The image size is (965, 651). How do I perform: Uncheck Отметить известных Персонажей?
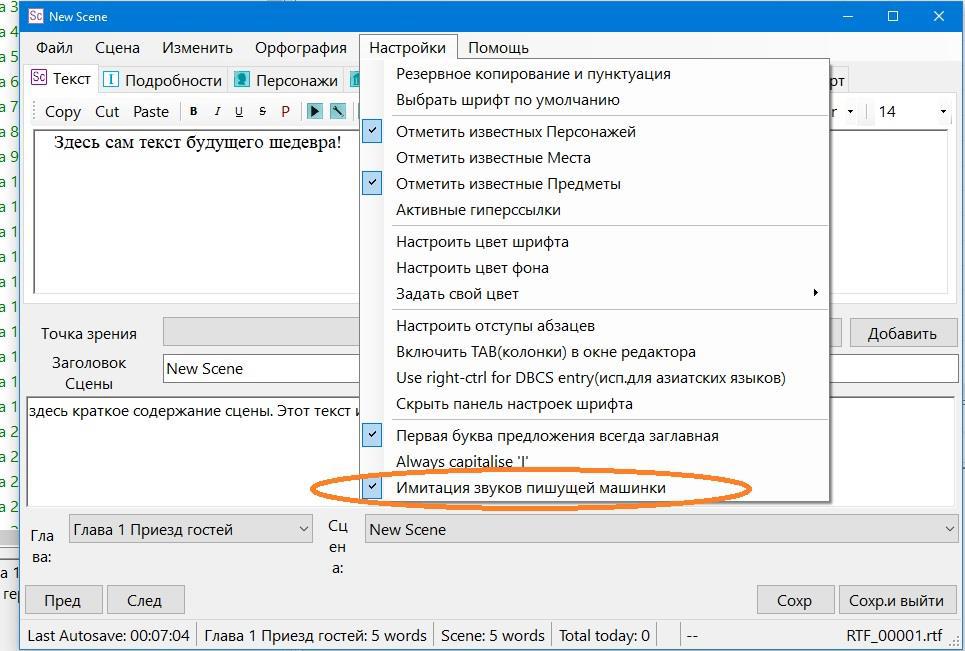515,132
